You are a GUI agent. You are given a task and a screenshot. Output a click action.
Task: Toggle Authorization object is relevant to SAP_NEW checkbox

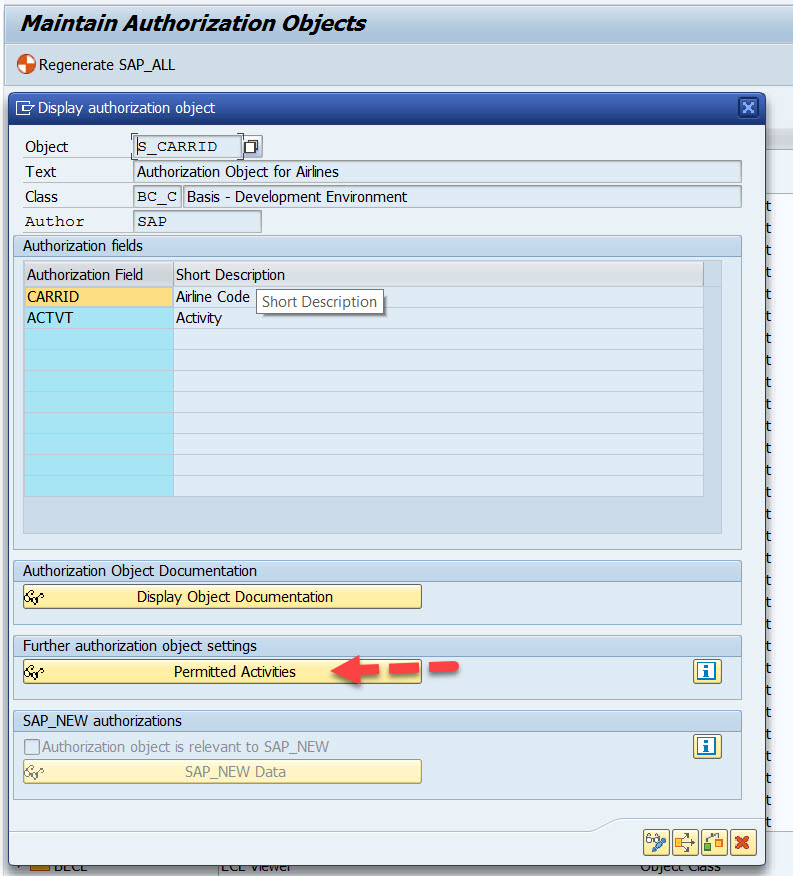click(x=32, y=747)
